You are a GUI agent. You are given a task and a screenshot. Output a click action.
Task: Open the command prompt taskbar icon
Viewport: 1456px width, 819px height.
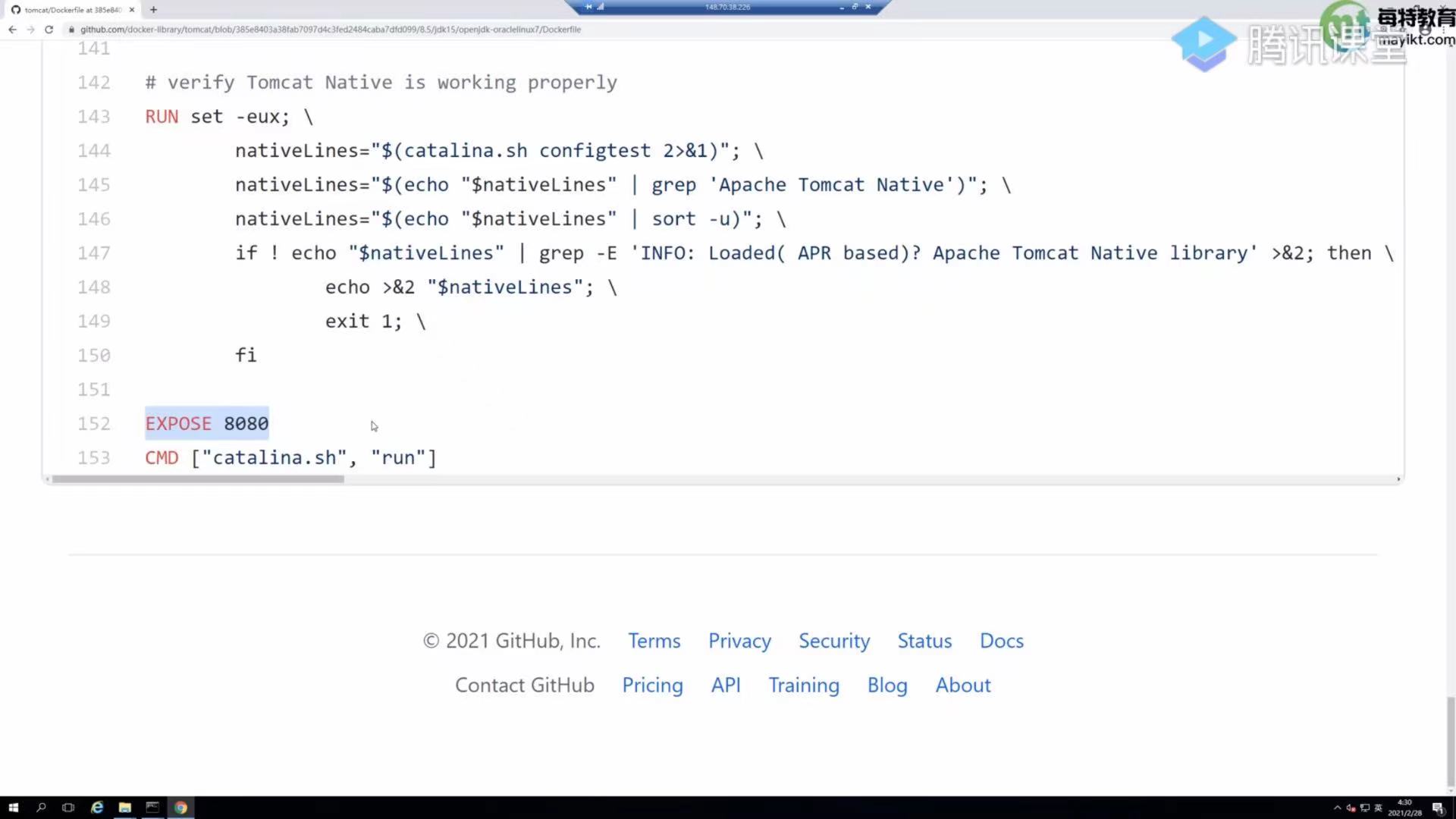coord(152,808)
